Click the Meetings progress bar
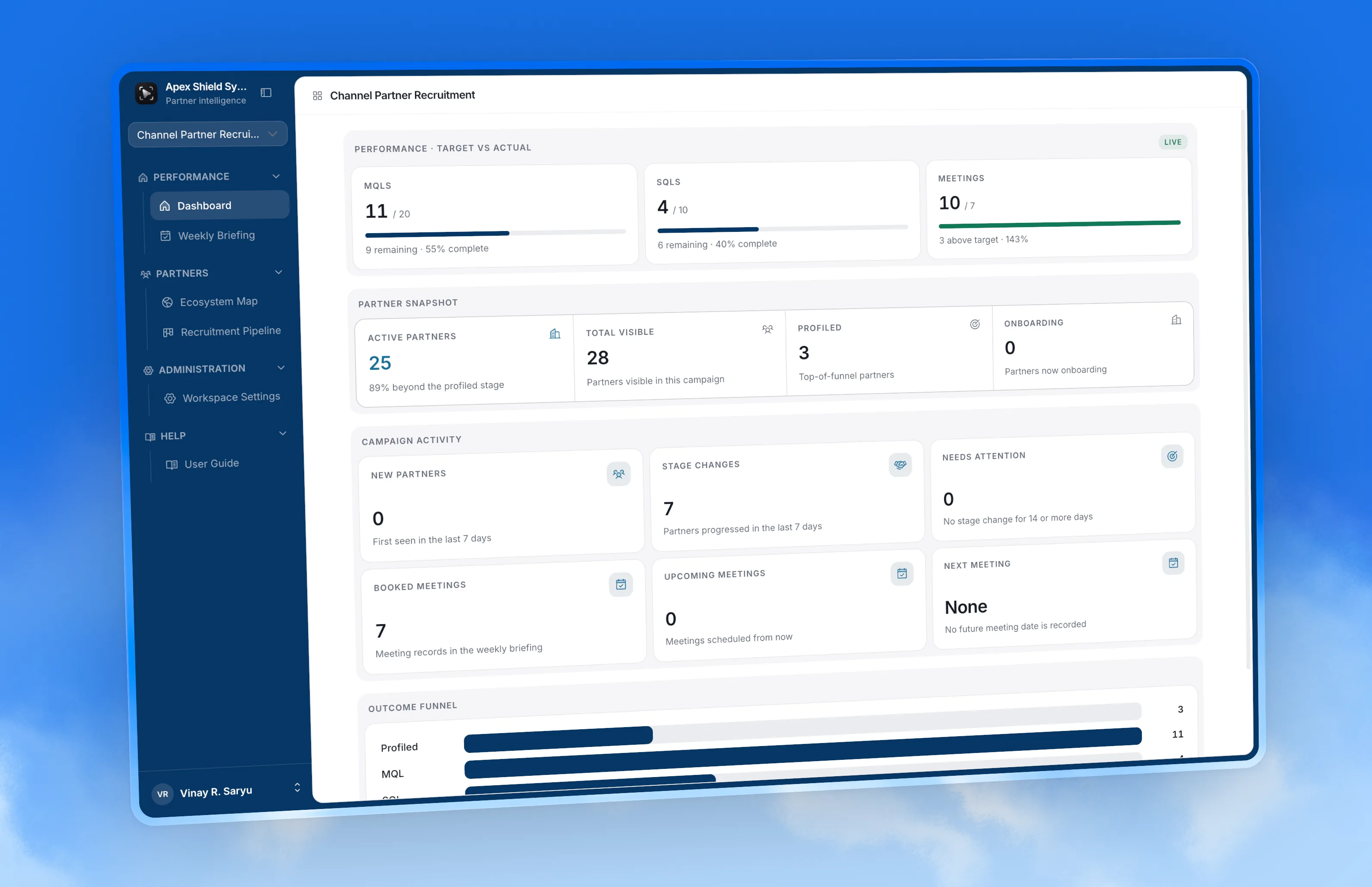1372x887 pixels. coord(1059,224)
